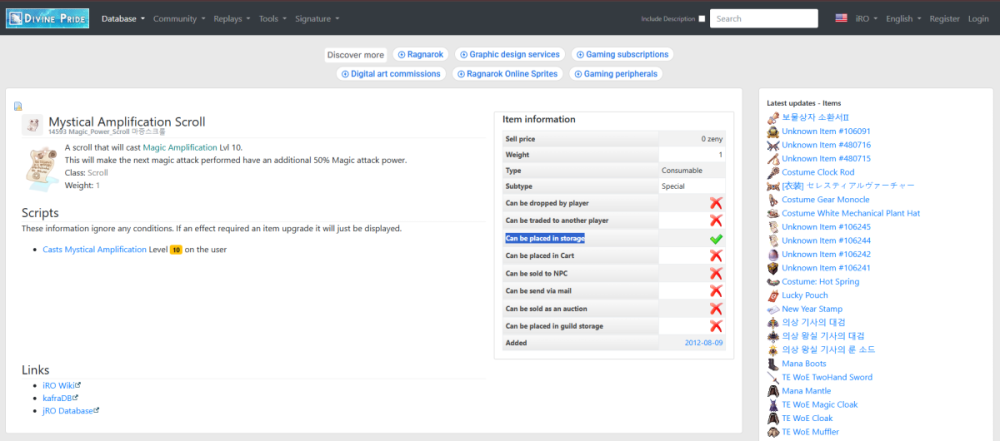The height and width of the screenshot is (441, 1000).
Task: Click the US flag server icon
Action: pos(841,18)
